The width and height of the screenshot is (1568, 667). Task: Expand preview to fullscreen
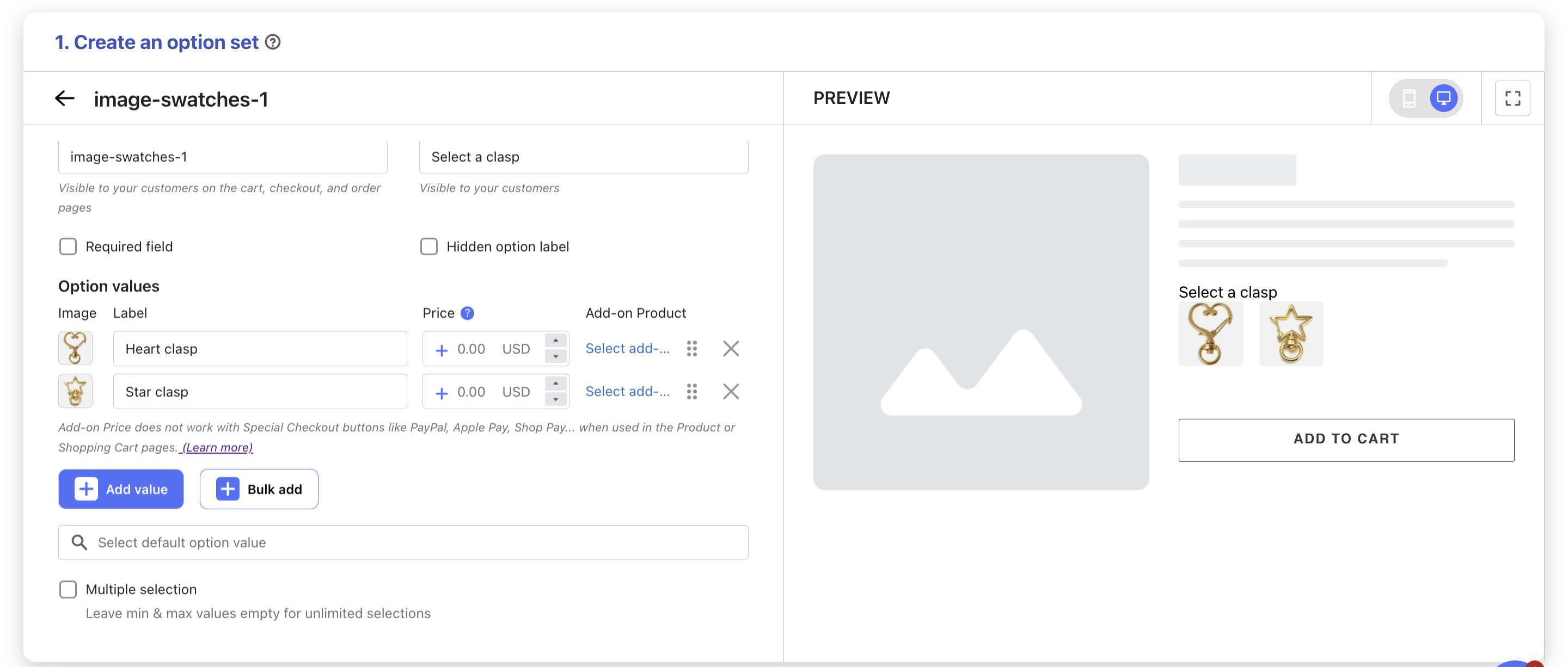coord(1512,98)
